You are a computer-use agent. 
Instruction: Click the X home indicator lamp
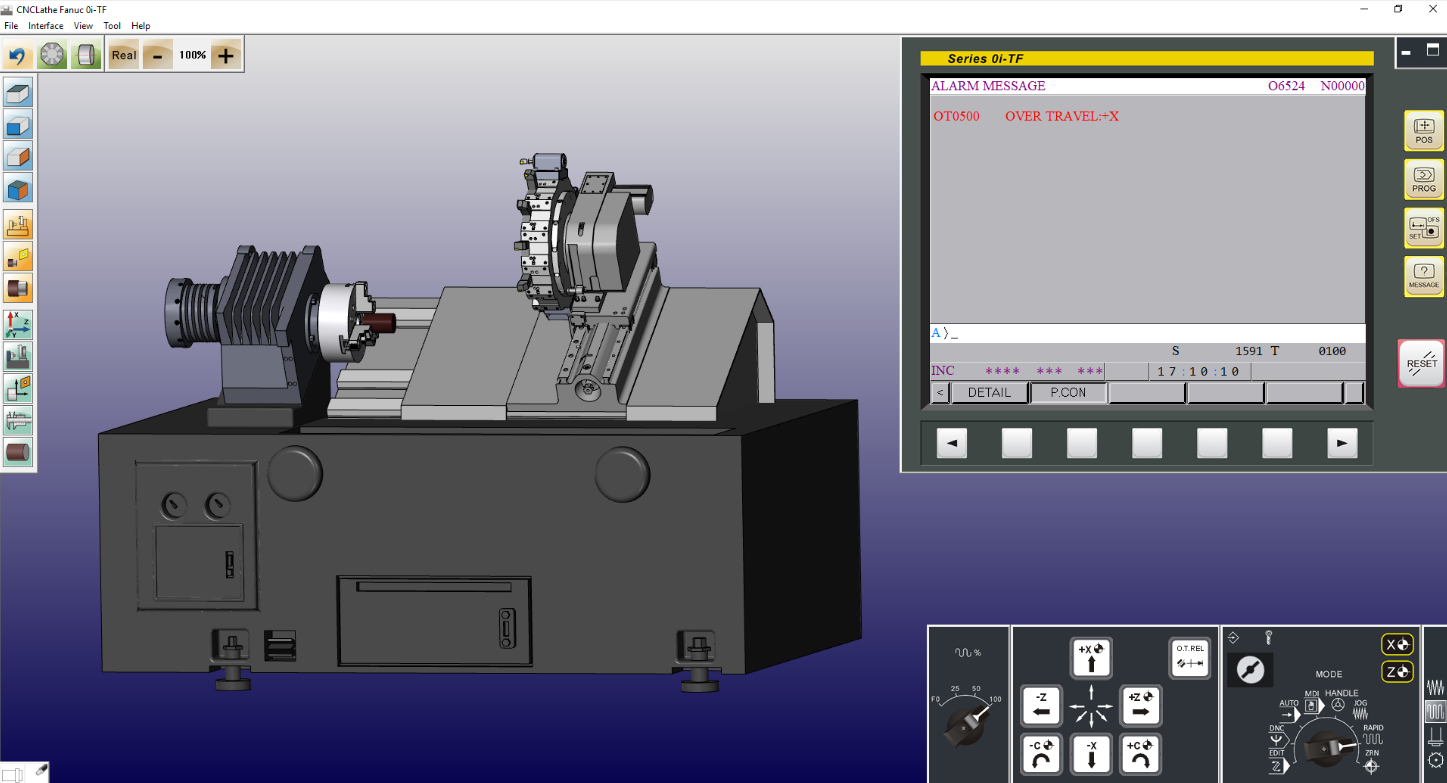(1397, 644)
